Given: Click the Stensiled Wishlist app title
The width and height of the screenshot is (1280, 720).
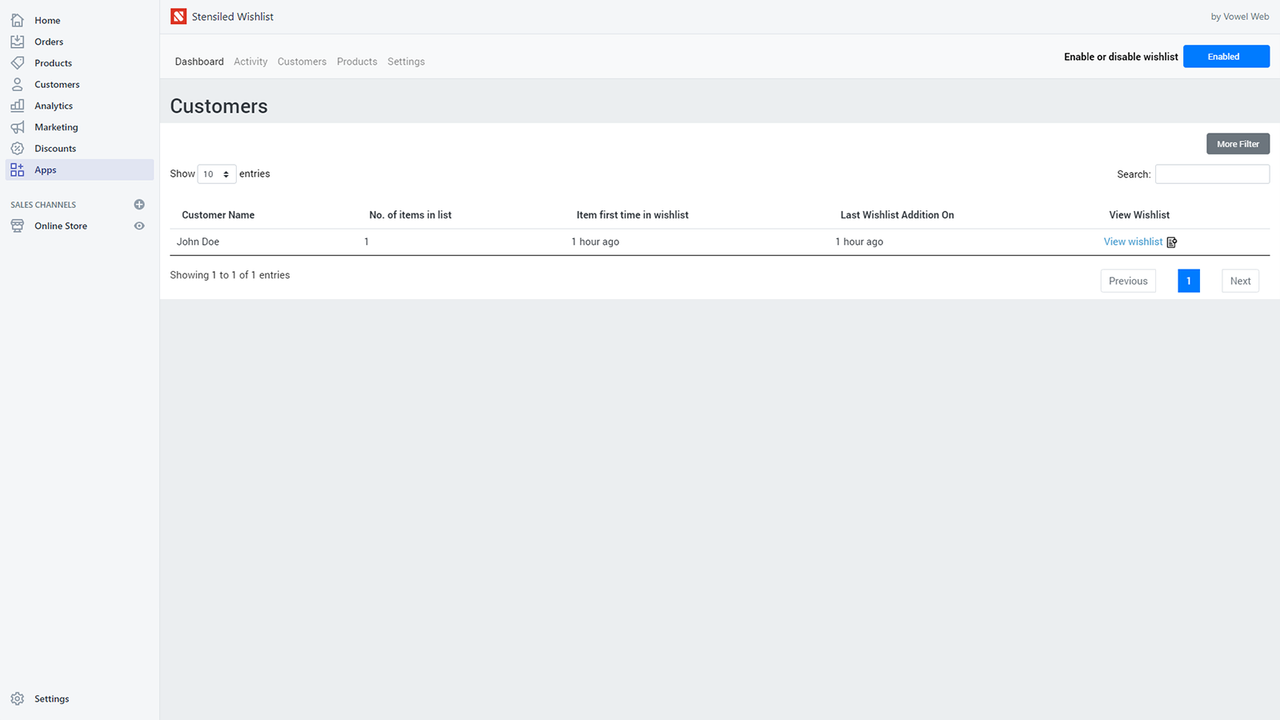Looking at the screenshot, I should [x=232, y=17].
